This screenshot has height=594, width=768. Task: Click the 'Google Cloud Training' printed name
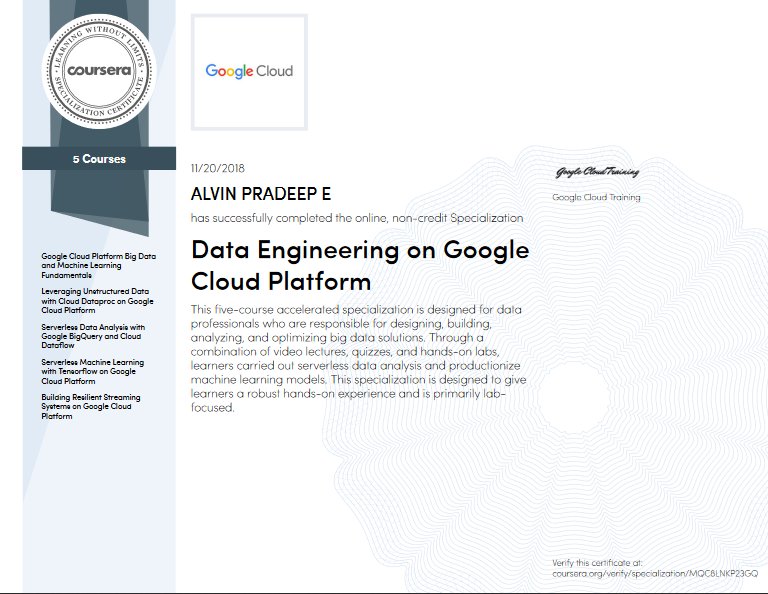tap(596, 197)
